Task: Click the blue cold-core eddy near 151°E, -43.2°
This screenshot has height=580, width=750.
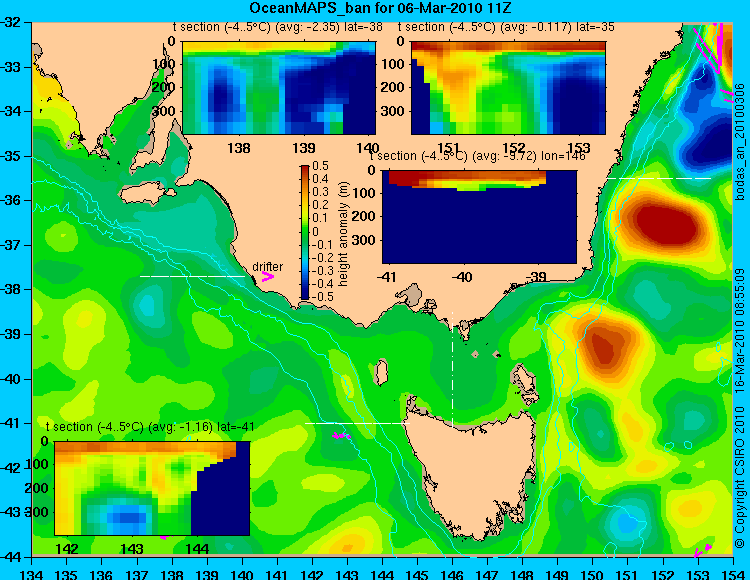Action: [x=626, y=521]
